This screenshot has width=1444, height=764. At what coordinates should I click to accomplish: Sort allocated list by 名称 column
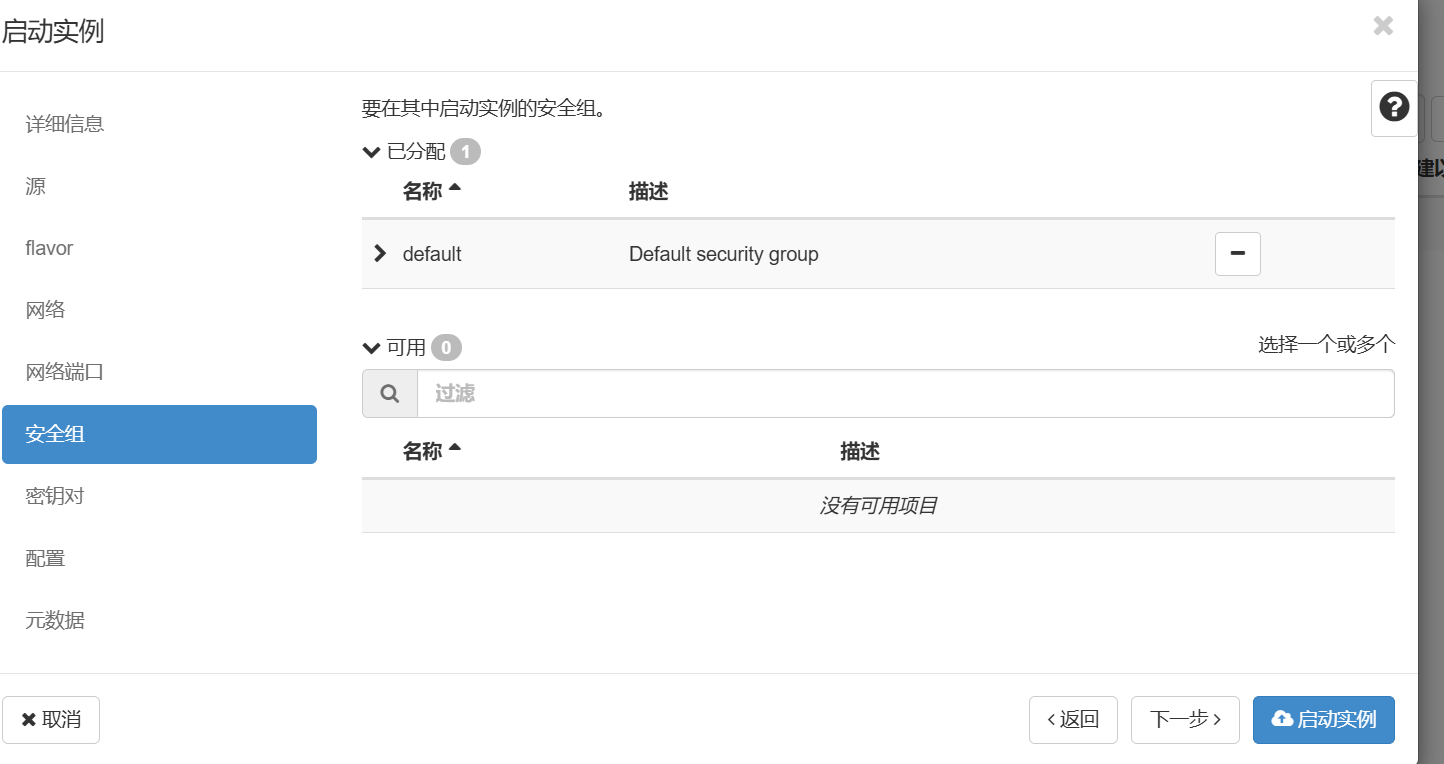(431, 191)
